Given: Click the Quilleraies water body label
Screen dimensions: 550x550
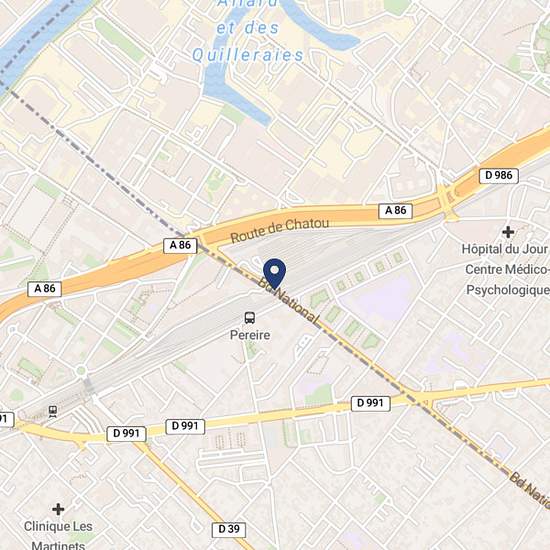Looking at the screenshot, I should 248,55.
